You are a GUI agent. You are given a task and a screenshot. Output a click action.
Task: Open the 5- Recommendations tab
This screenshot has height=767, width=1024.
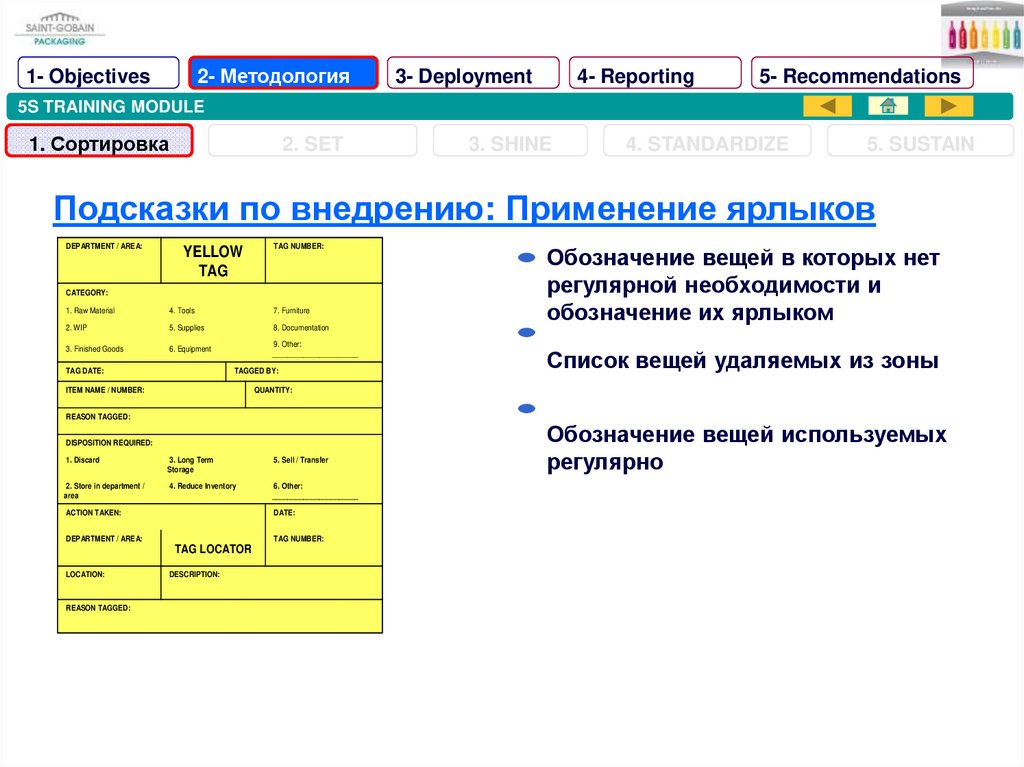[x=862, y=75]
